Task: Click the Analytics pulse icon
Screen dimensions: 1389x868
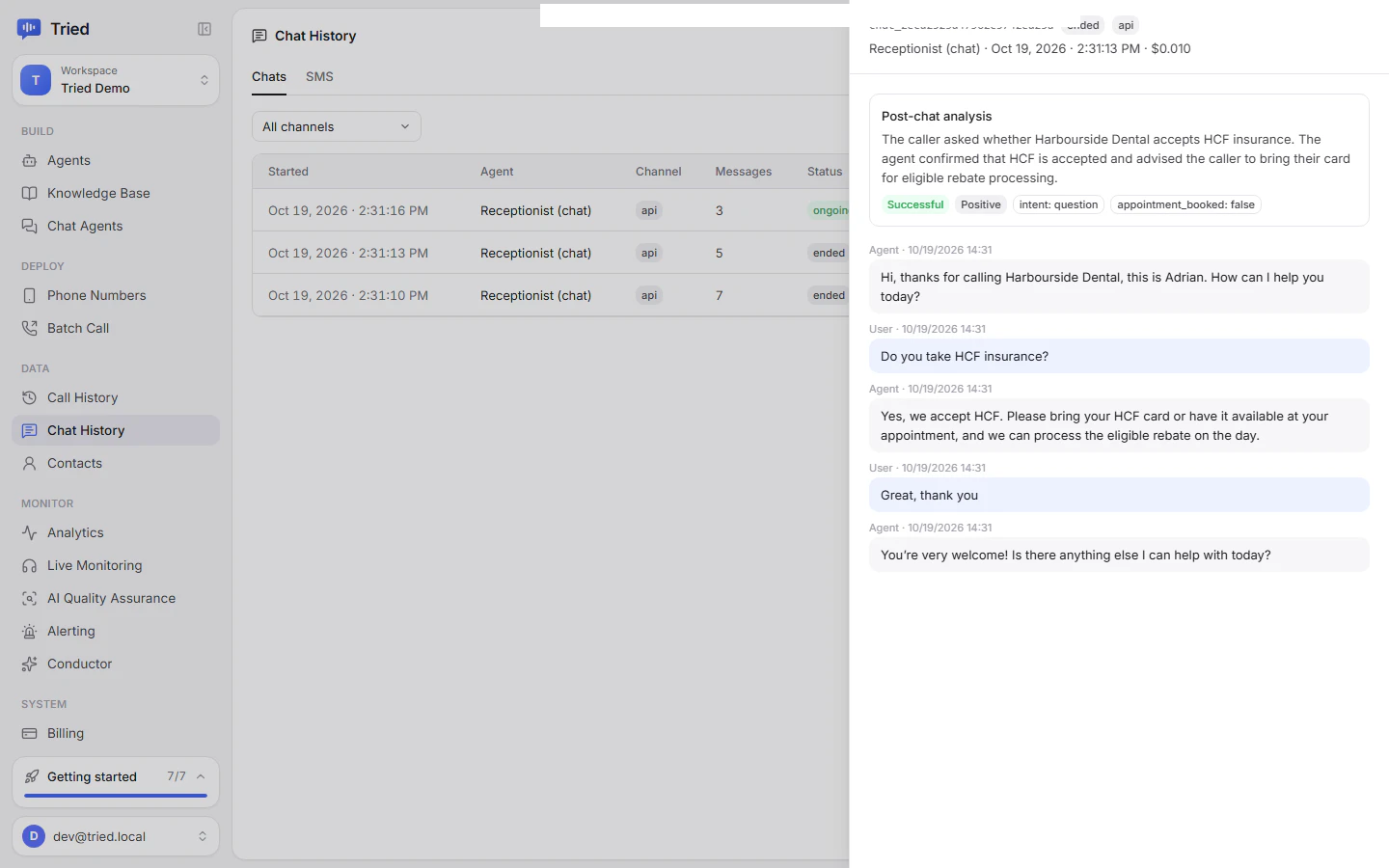Action: [x=30, y=532]
